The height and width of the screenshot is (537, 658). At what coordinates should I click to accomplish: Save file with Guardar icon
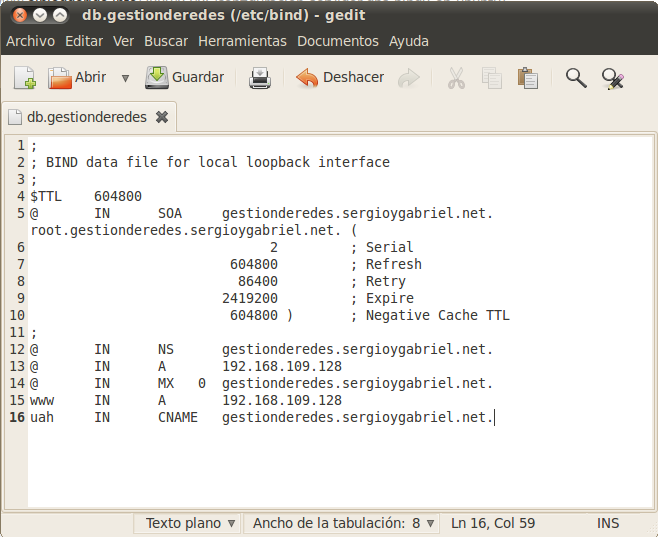(157, 77)
